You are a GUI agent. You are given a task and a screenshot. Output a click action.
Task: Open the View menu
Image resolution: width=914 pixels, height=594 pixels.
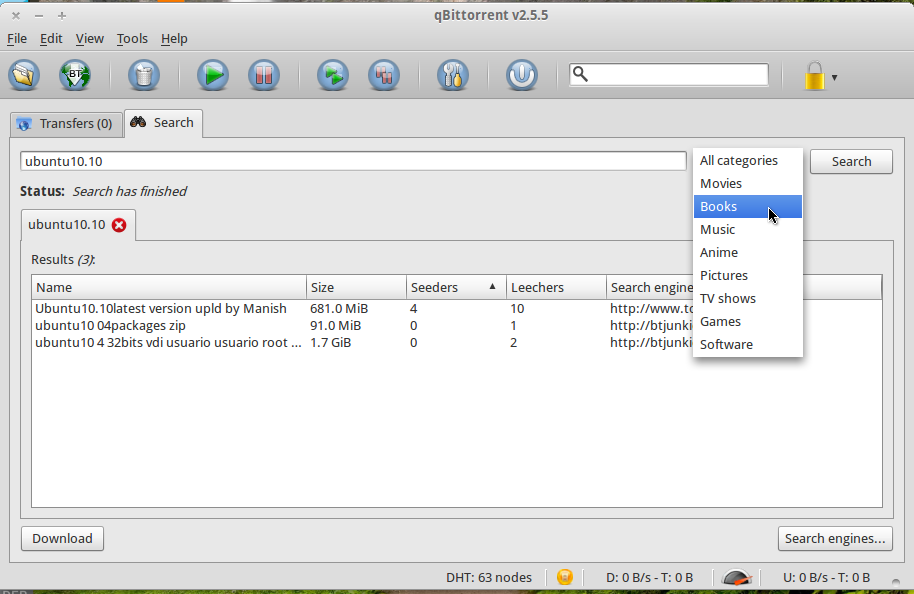pos(89,38)
